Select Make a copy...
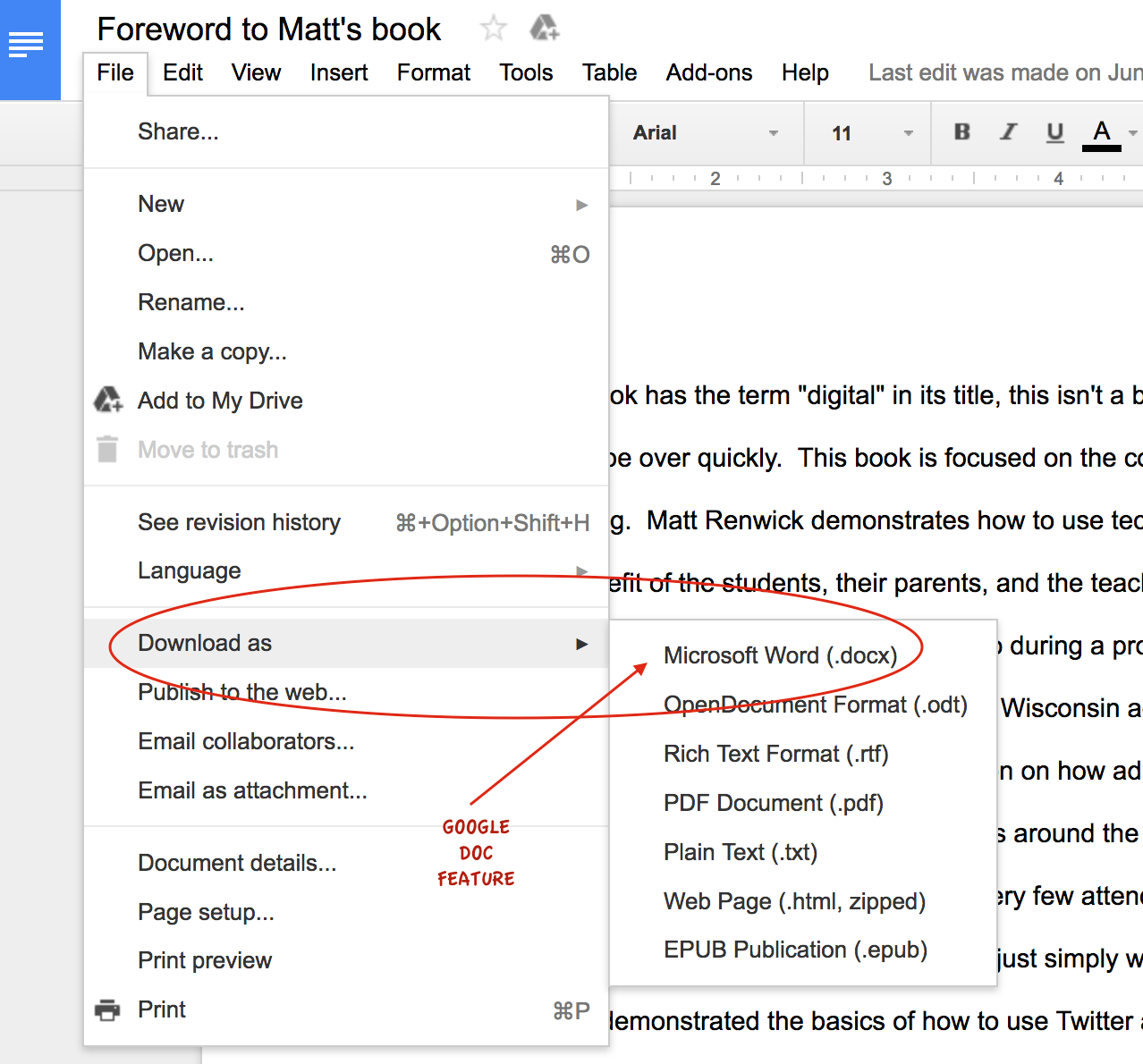The image size is (1143, 1064). (346, 351)
